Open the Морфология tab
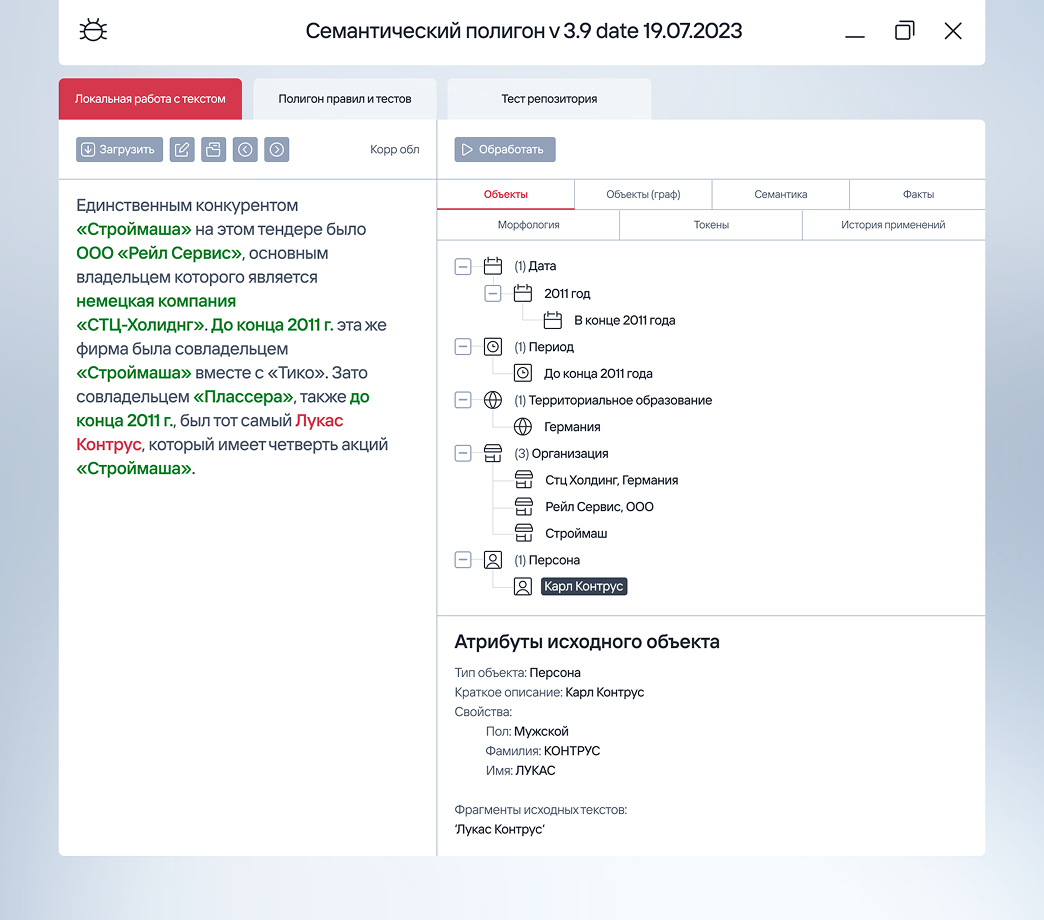 point(528,225)
